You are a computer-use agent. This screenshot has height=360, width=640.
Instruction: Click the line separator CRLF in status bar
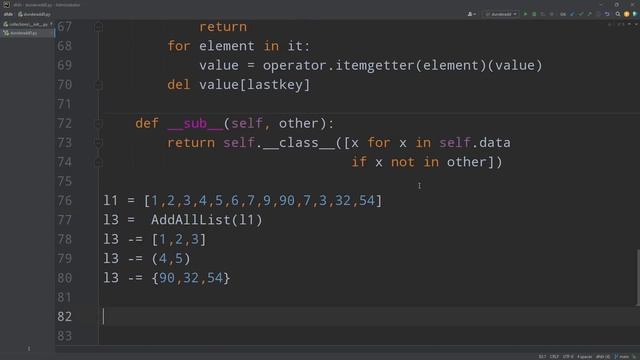point(554,357)
